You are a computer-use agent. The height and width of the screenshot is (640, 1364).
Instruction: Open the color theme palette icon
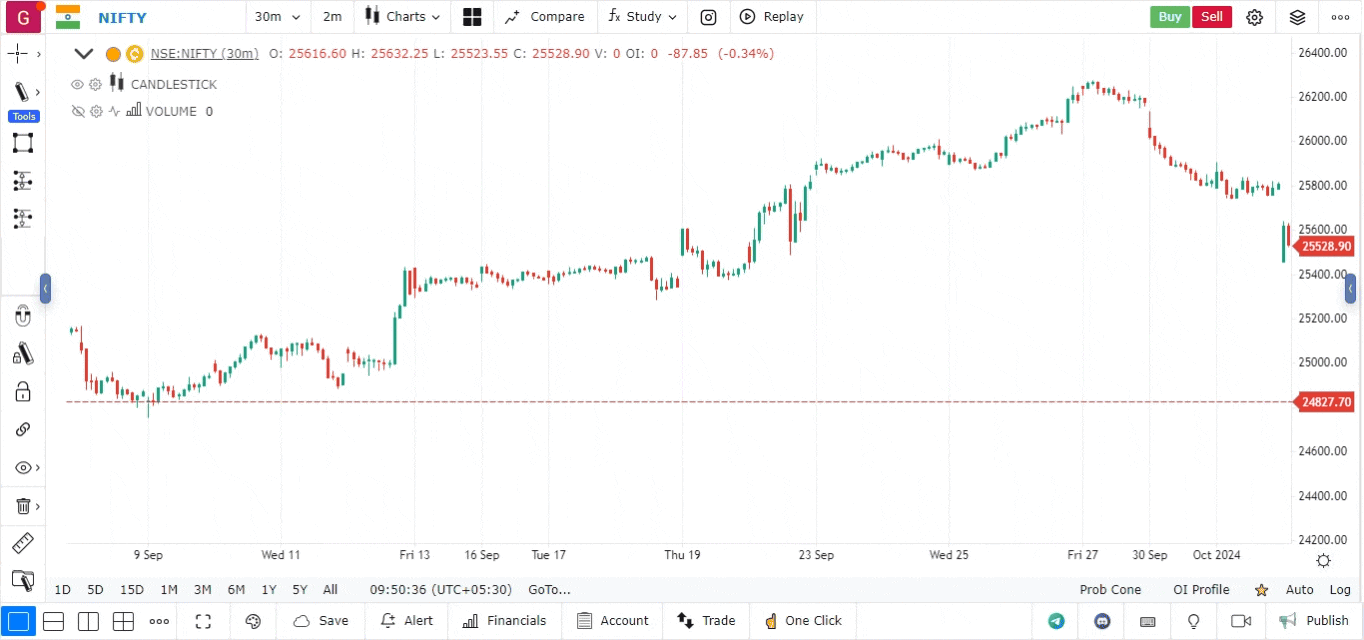point(253,621)
